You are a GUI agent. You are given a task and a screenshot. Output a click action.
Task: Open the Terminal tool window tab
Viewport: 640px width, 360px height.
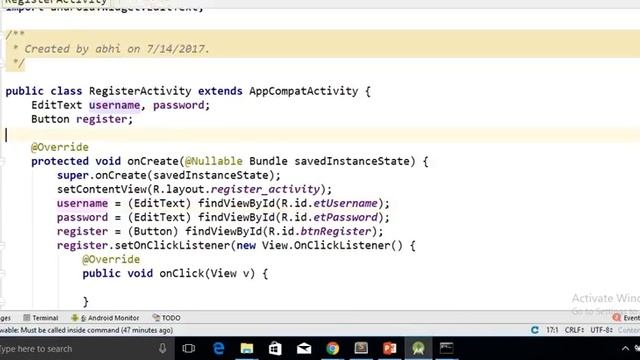coord(41,318)
